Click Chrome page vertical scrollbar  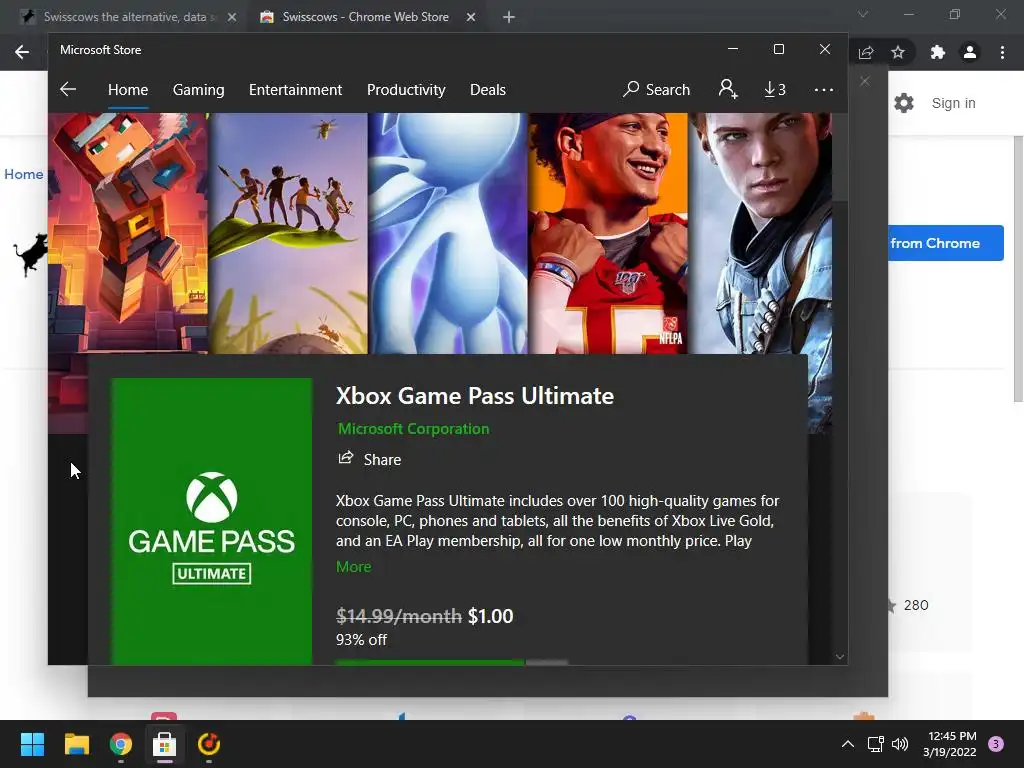(1018, 269)
